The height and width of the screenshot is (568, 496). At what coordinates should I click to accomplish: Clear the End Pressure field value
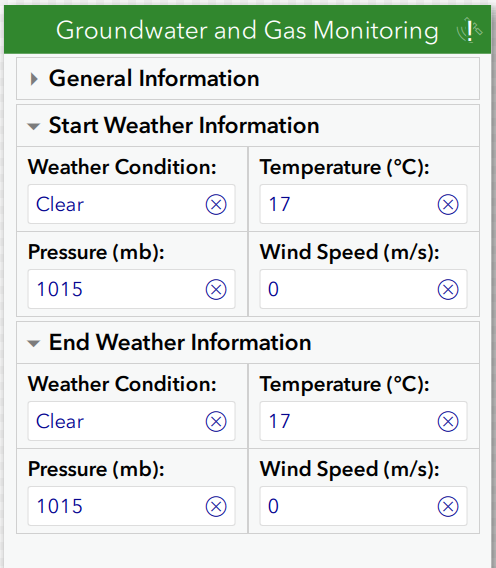pos(216,506)
